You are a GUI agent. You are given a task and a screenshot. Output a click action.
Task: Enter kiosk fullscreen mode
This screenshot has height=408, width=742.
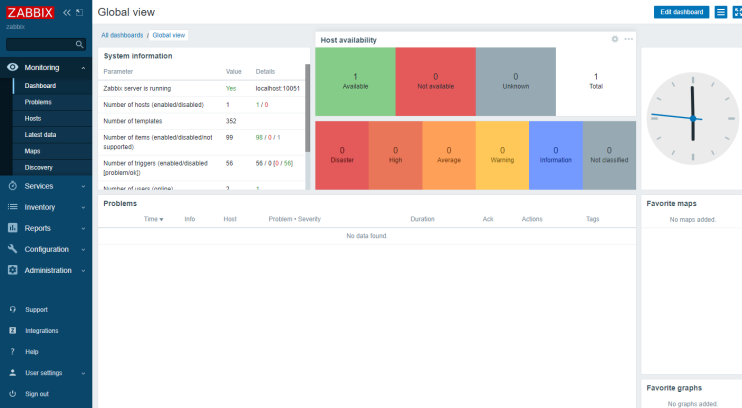point(738,12)
